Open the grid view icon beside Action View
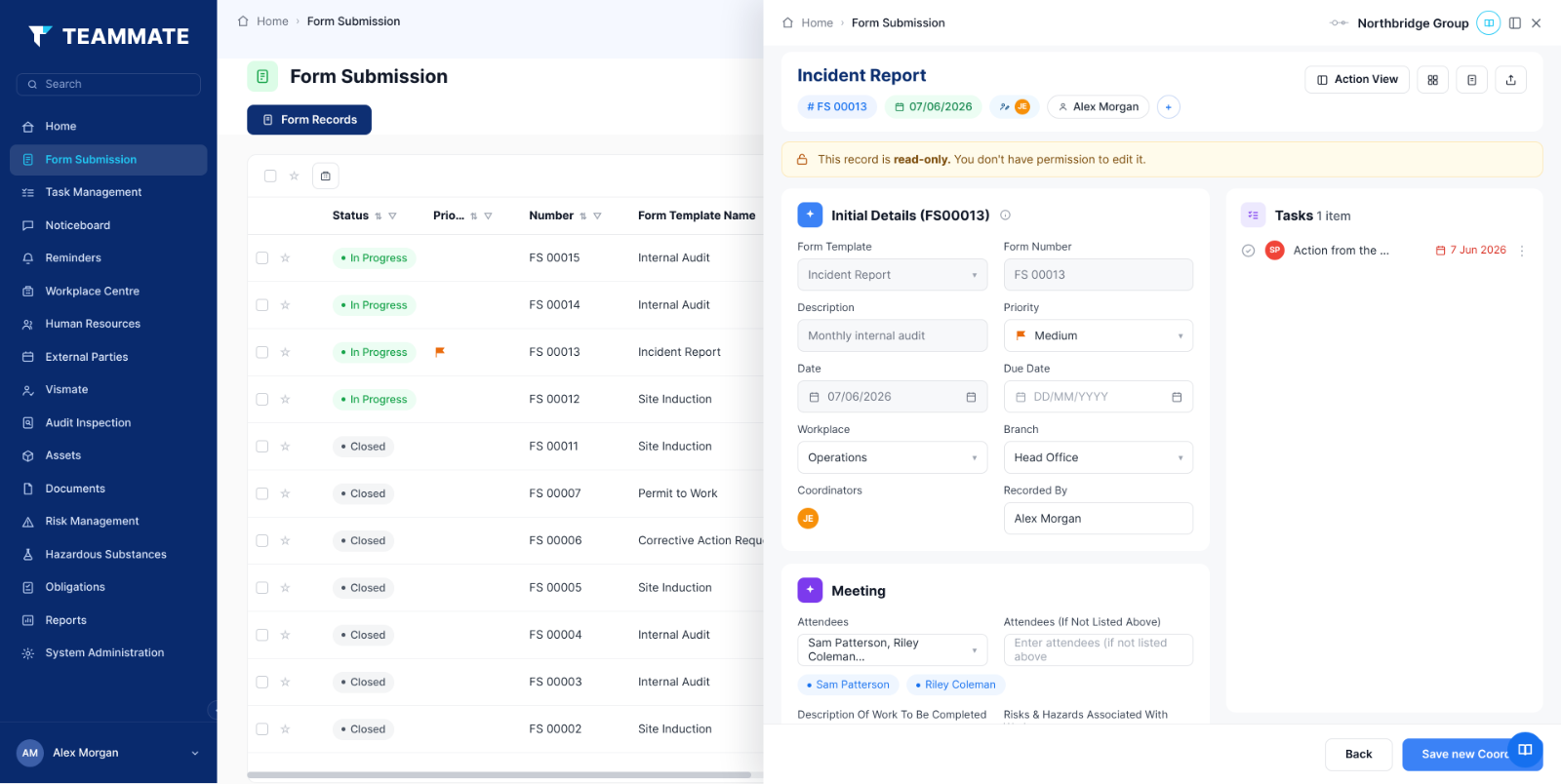The height and width of the screenshot is (784, 1561). point(1432,80)
